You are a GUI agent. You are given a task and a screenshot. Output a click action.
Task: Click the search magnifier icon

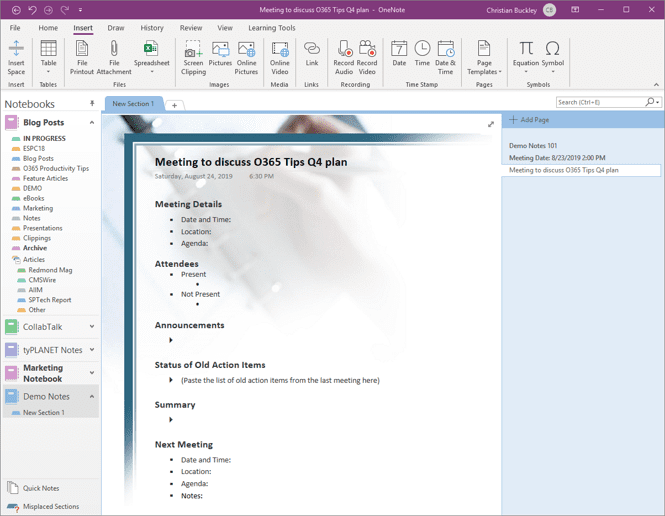tap(649, 102)
